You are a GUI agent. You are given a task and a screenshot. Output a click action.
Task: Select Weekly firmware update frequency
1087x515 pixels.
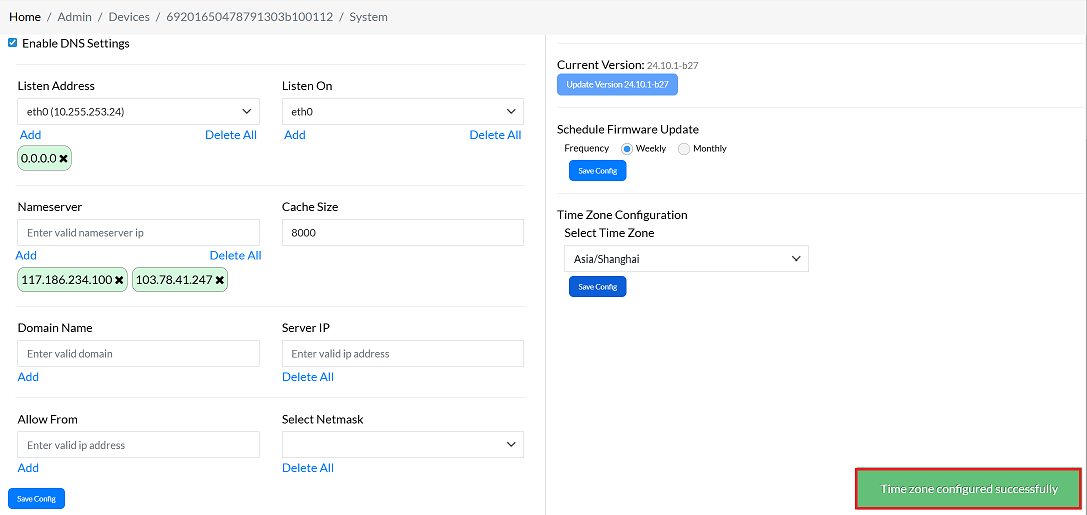(x=628, y=149)
